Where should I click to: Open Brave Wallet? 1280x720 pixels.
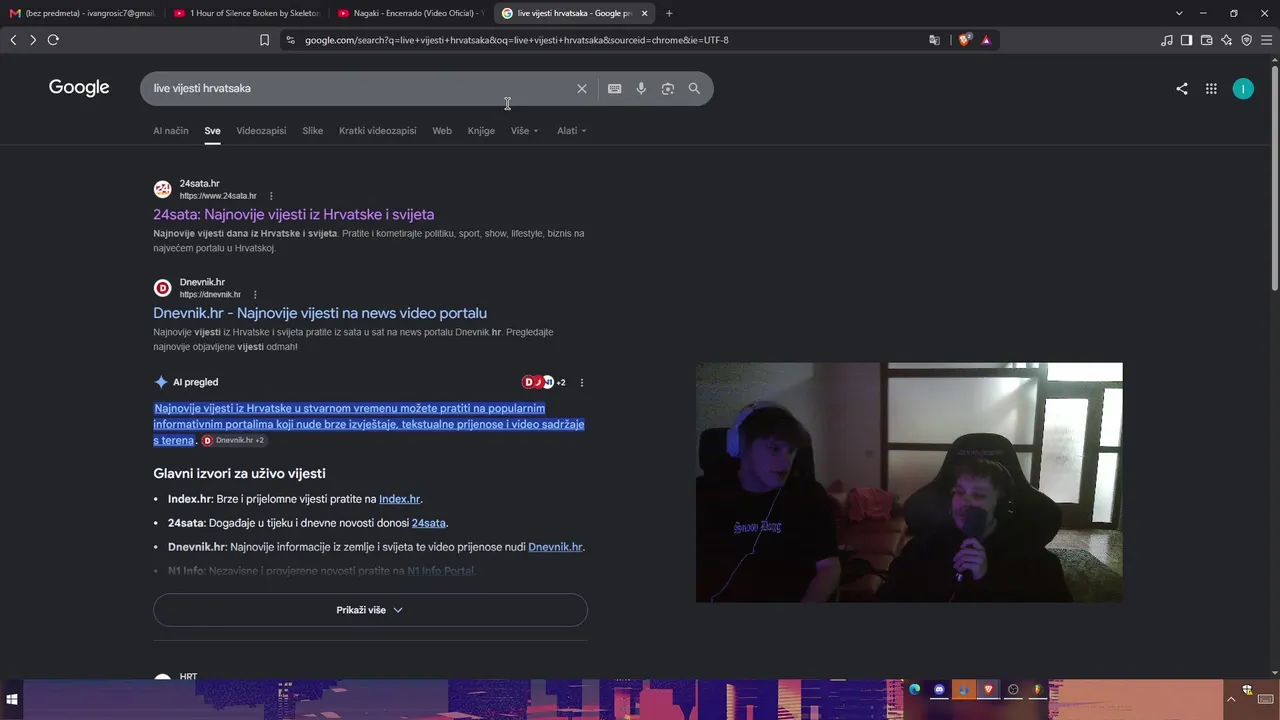point(1206,40)
